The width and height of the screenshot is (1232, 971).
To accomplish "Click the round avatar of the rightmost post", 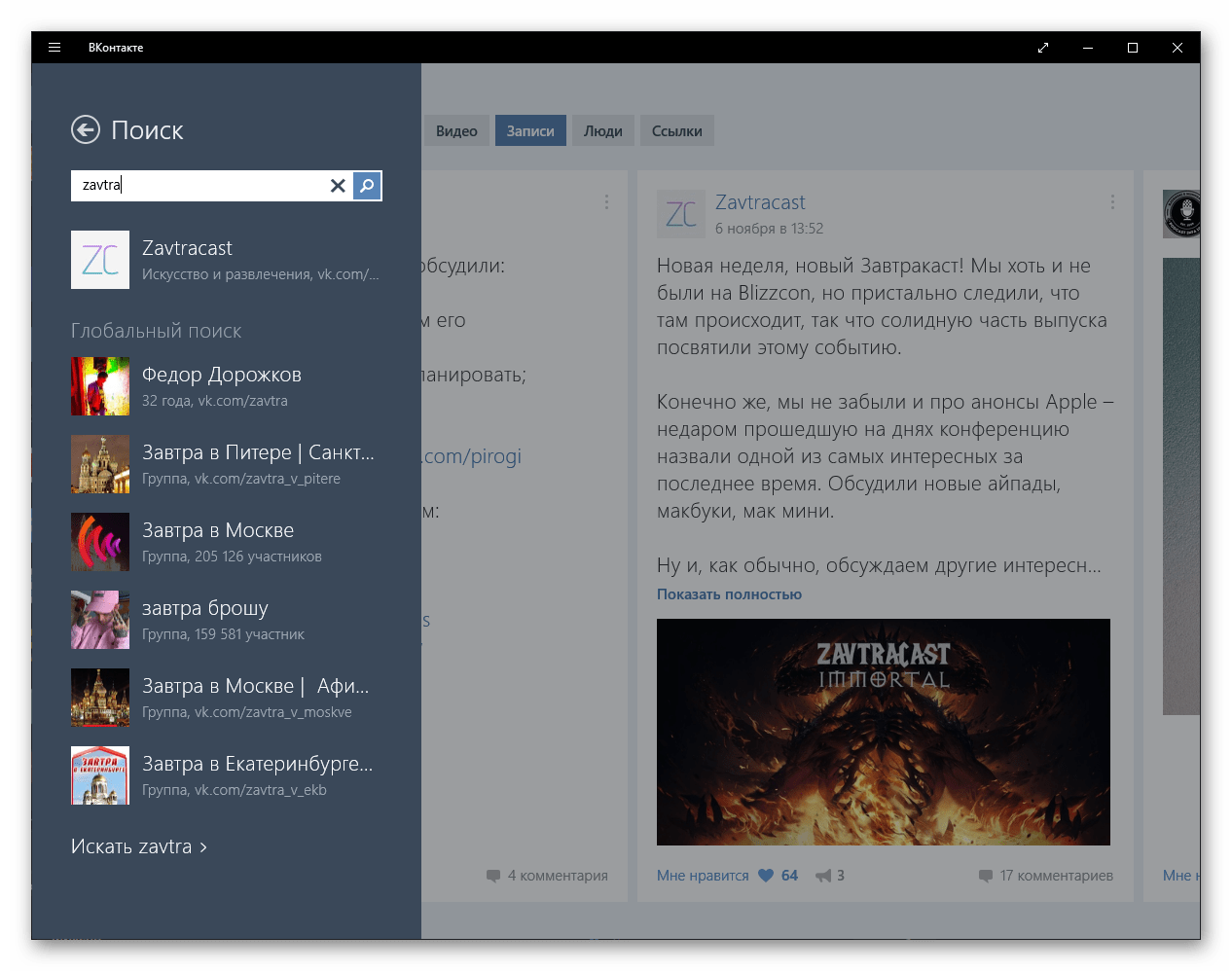I will (1181, 214).
